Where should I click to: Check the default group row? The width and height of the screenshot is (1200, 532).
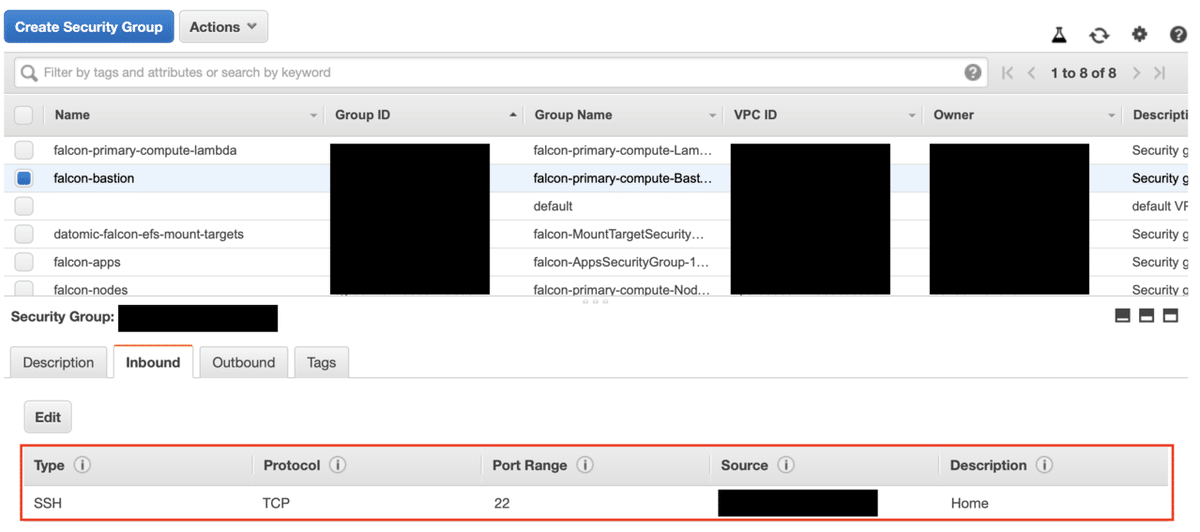[x=24, y=206]
